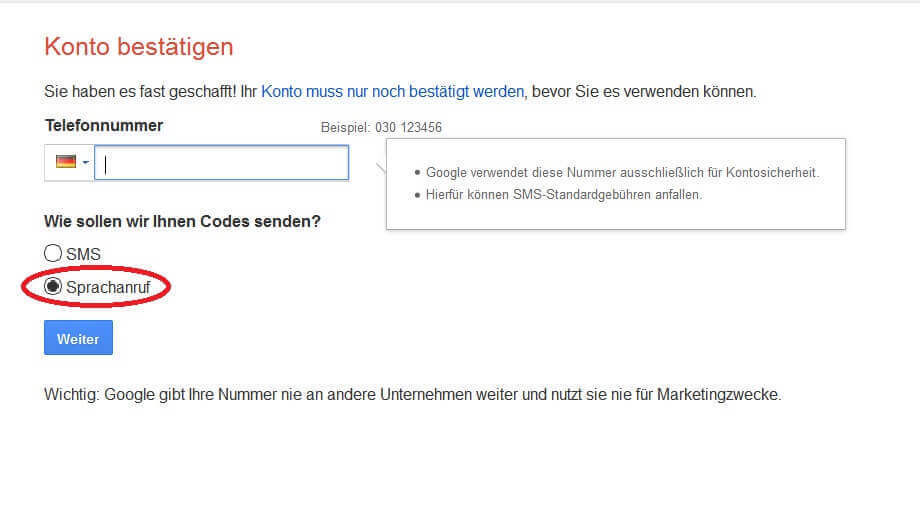This screenshot has width=920, height=526.
Task: Select the Sprachanruf radio button
Action: click(53, 286)
